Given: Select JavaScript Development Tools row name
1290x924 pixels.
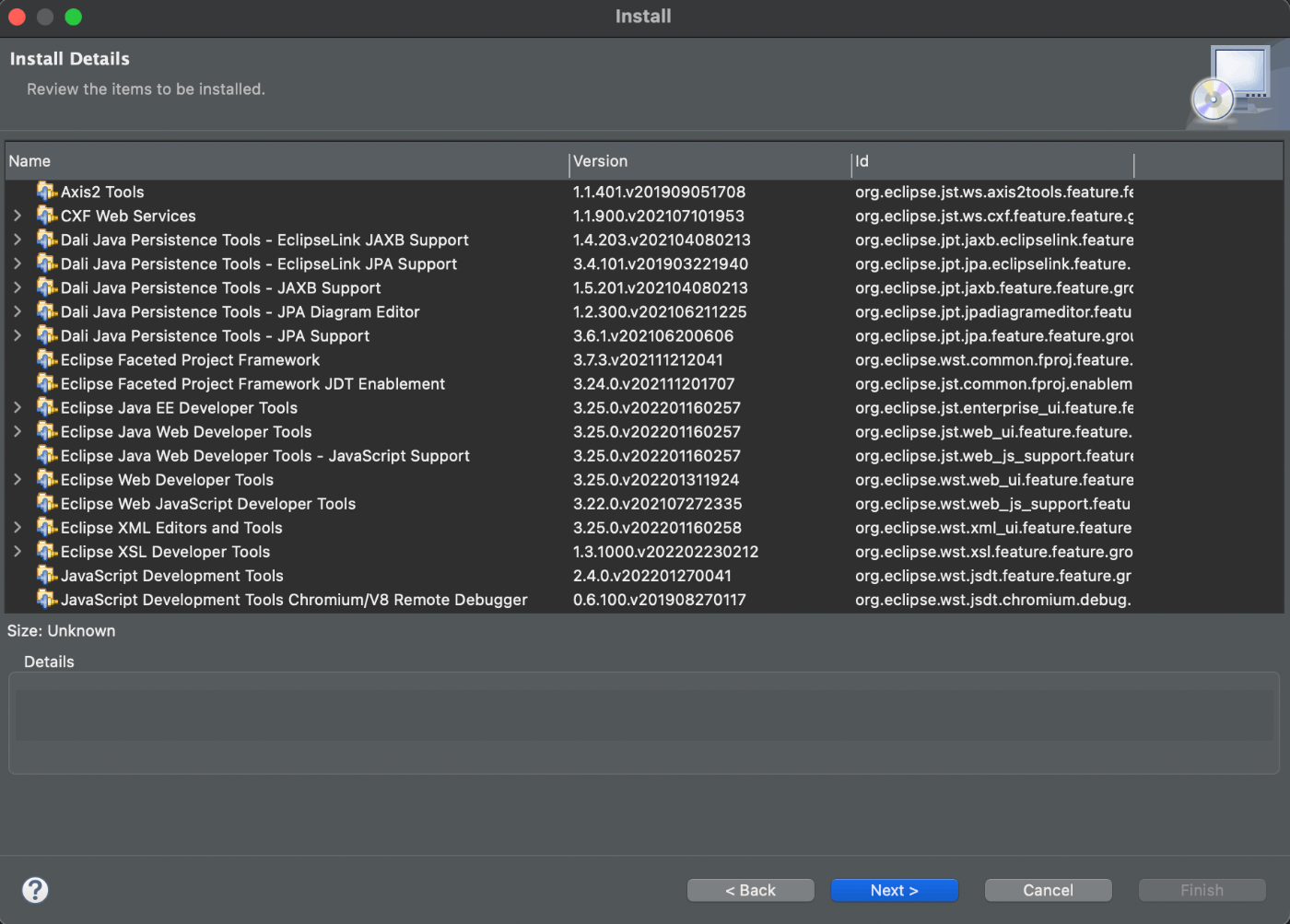Looking at the screenshot, I should [x=172, y=575].
